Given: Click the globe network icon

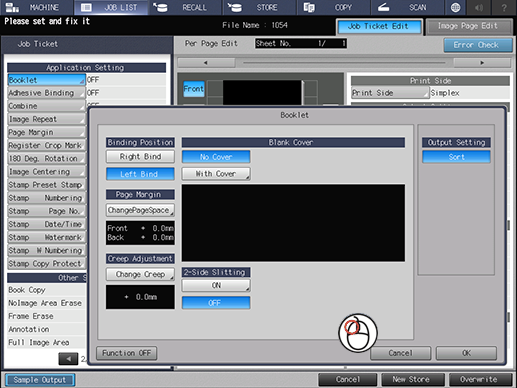Looking at the screenshot, I should pos(455,7).
